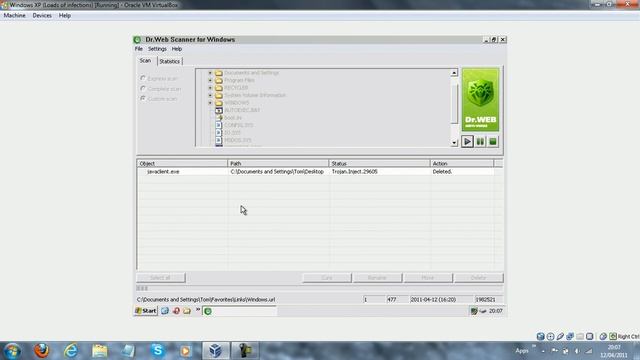Click the CONFIG.SYS file icon

pos(219,125)
